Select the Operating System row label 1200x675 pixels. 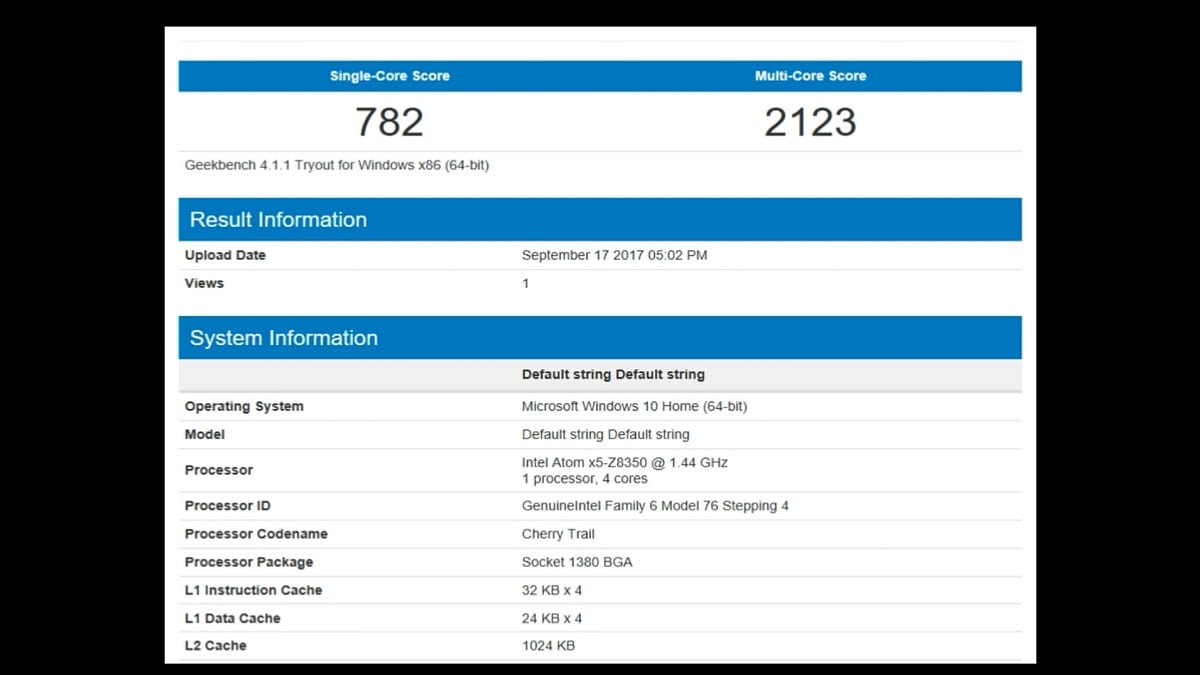[244, 406]
